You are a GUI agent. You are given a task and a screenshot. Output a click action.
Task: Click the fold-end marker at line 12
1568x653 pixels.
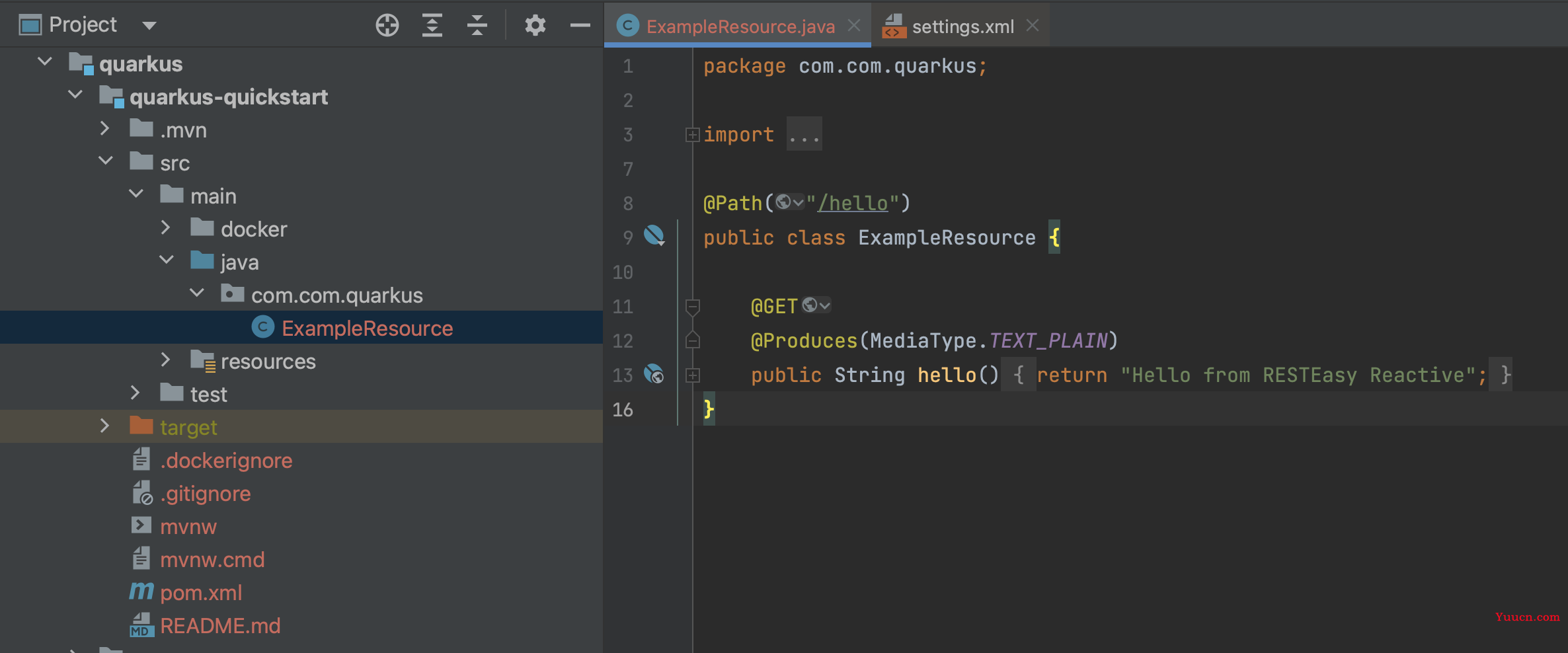coord(692,340)
